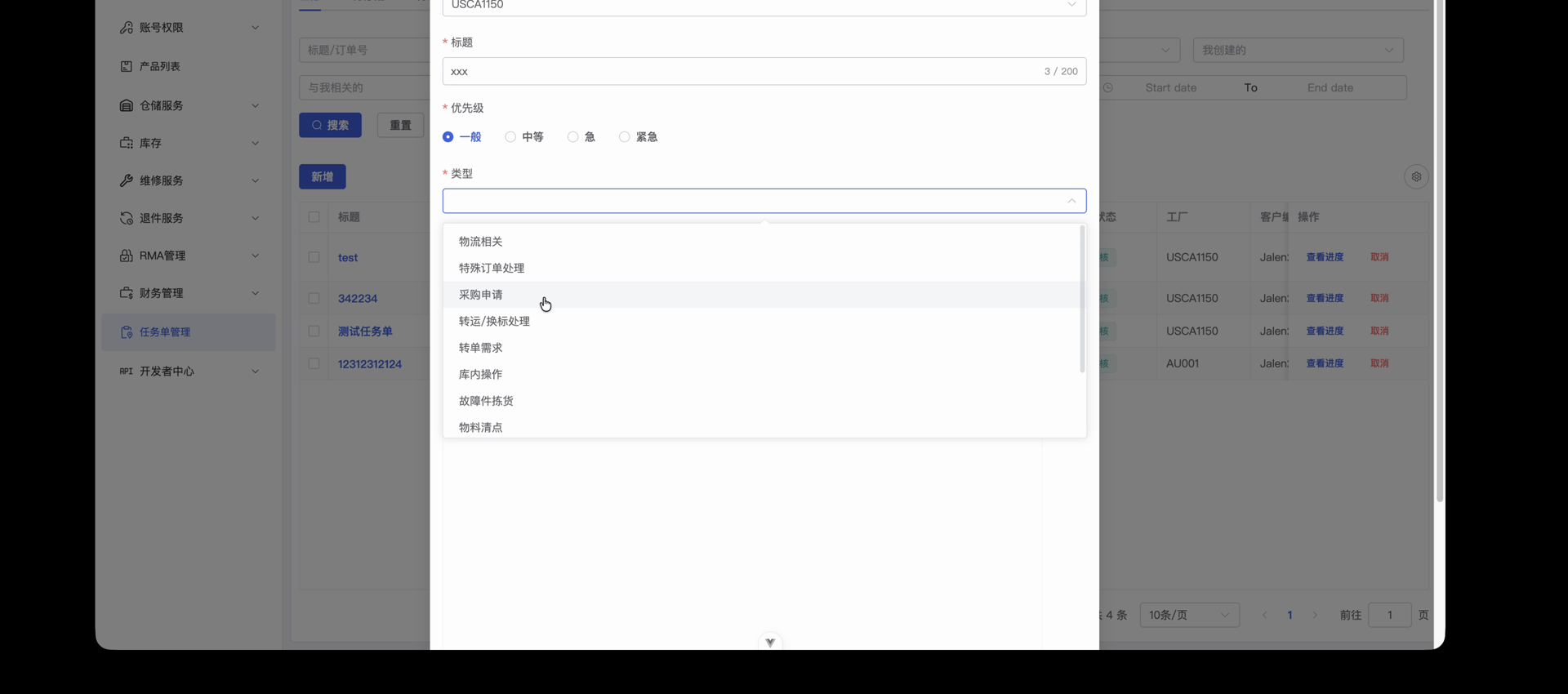Check the checkbox for row 342234

tap(314, 298)
